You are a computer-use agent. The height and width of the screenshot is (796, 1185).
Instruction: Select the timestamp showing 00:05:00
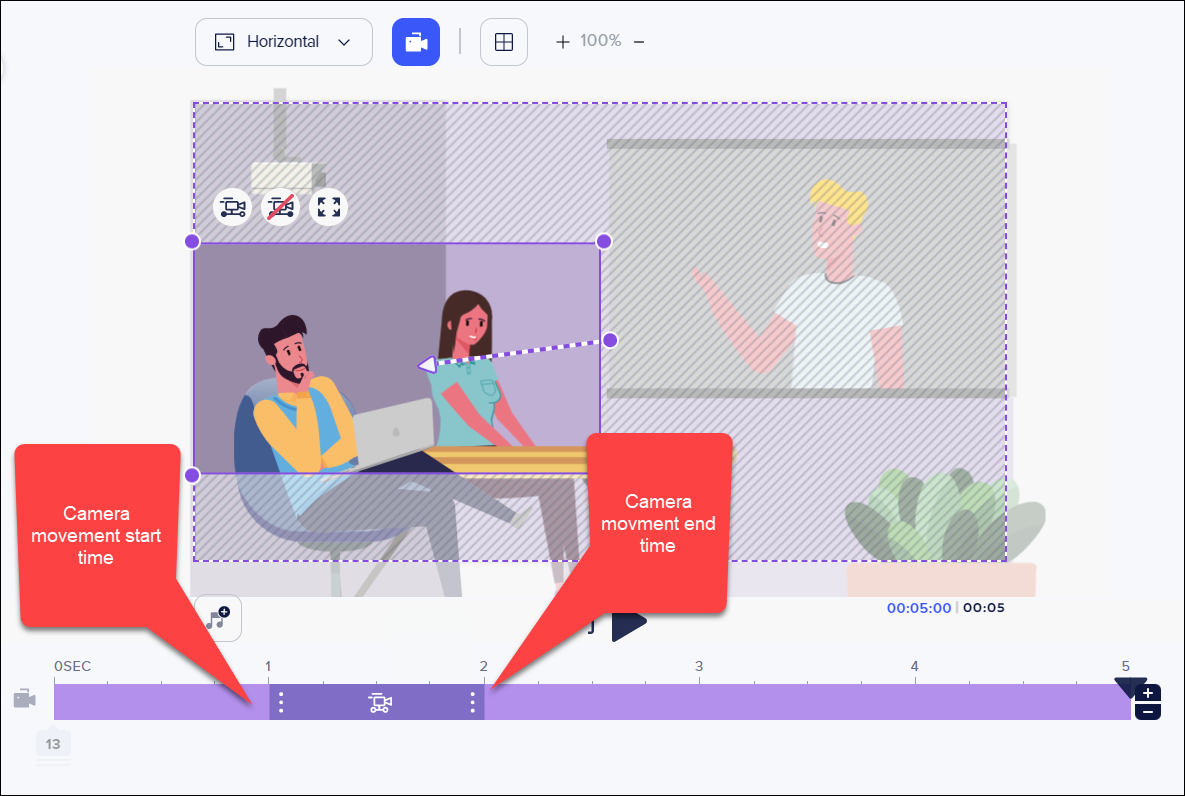click(x=918, y=607)
